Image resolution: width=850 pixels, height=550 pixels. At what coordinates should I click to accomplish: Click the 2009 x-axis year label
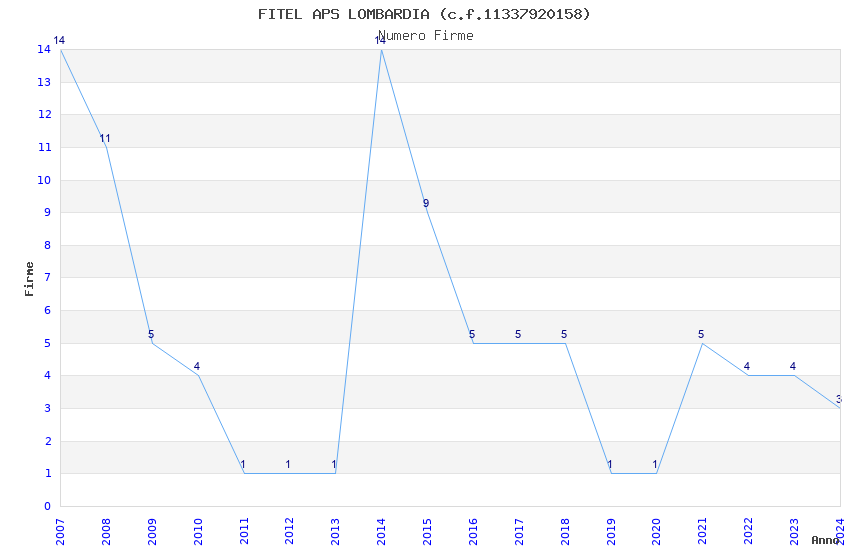(152, 532)
